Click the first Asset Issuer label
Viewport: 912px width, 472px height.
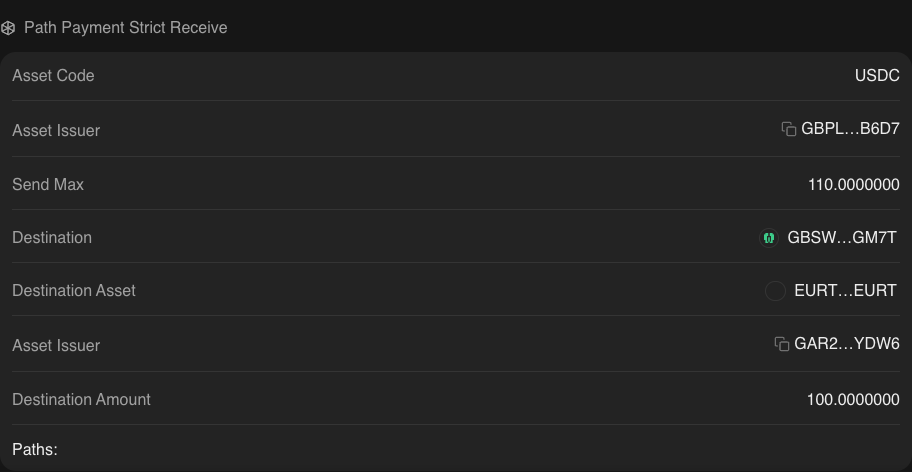click(x=56, y=131)
